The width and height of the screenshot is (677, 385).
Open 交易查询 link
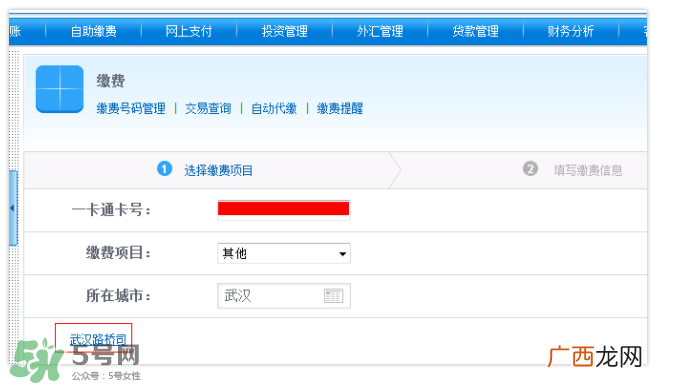coord(208,108)
